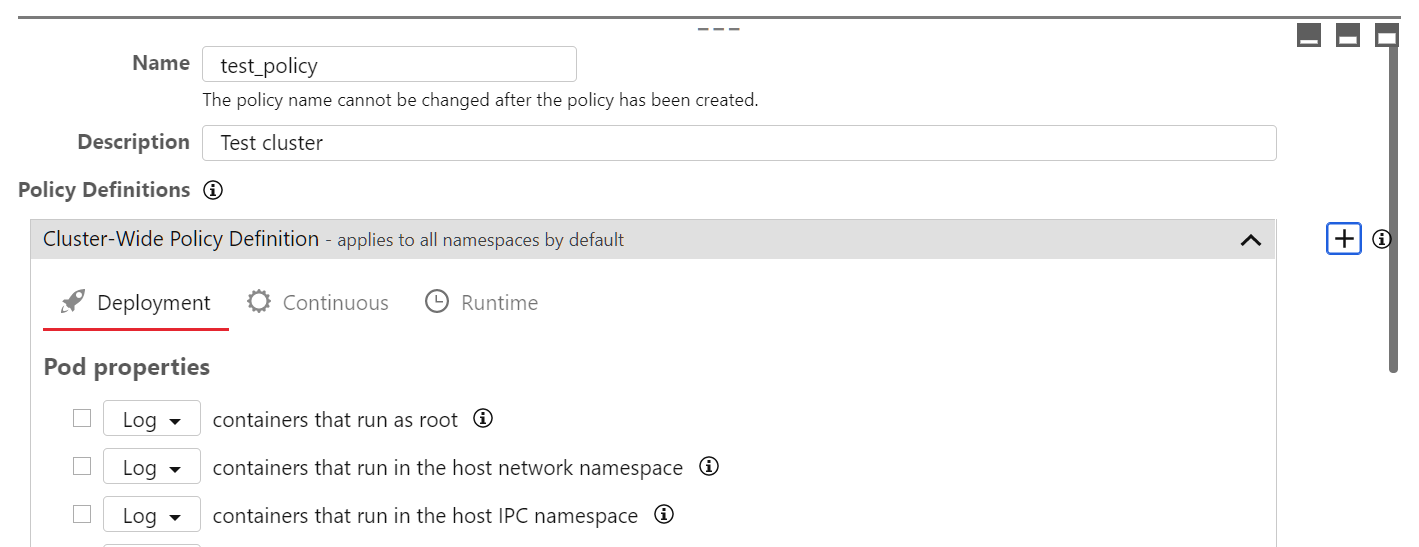Check the host network namespace checkbox

tap(82, 466)
